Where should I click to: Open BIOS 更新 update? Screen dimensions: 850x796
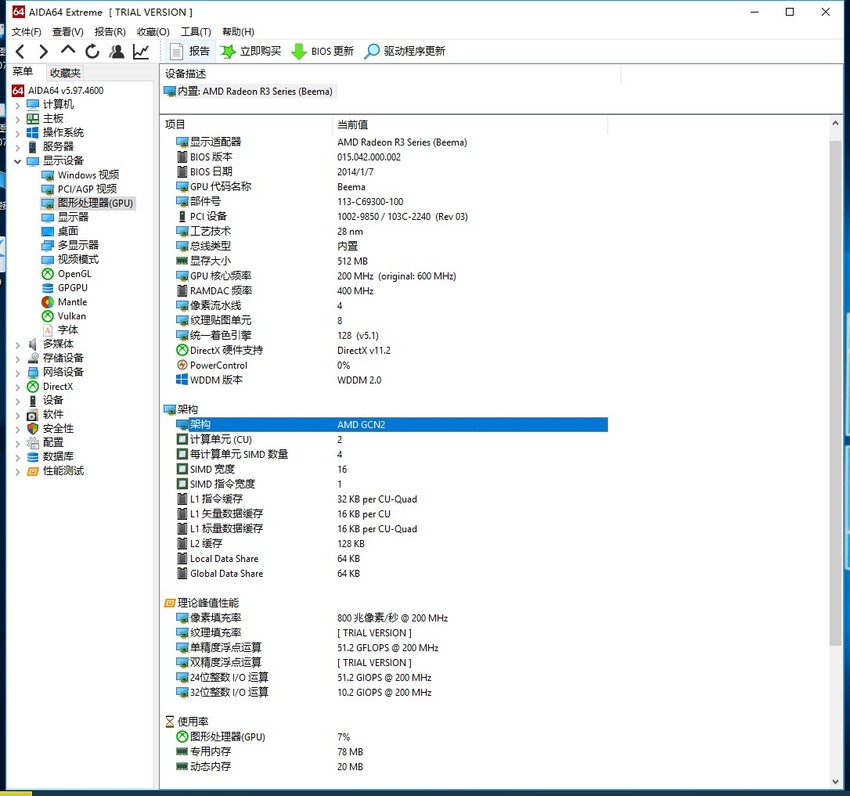pos(323,52)
